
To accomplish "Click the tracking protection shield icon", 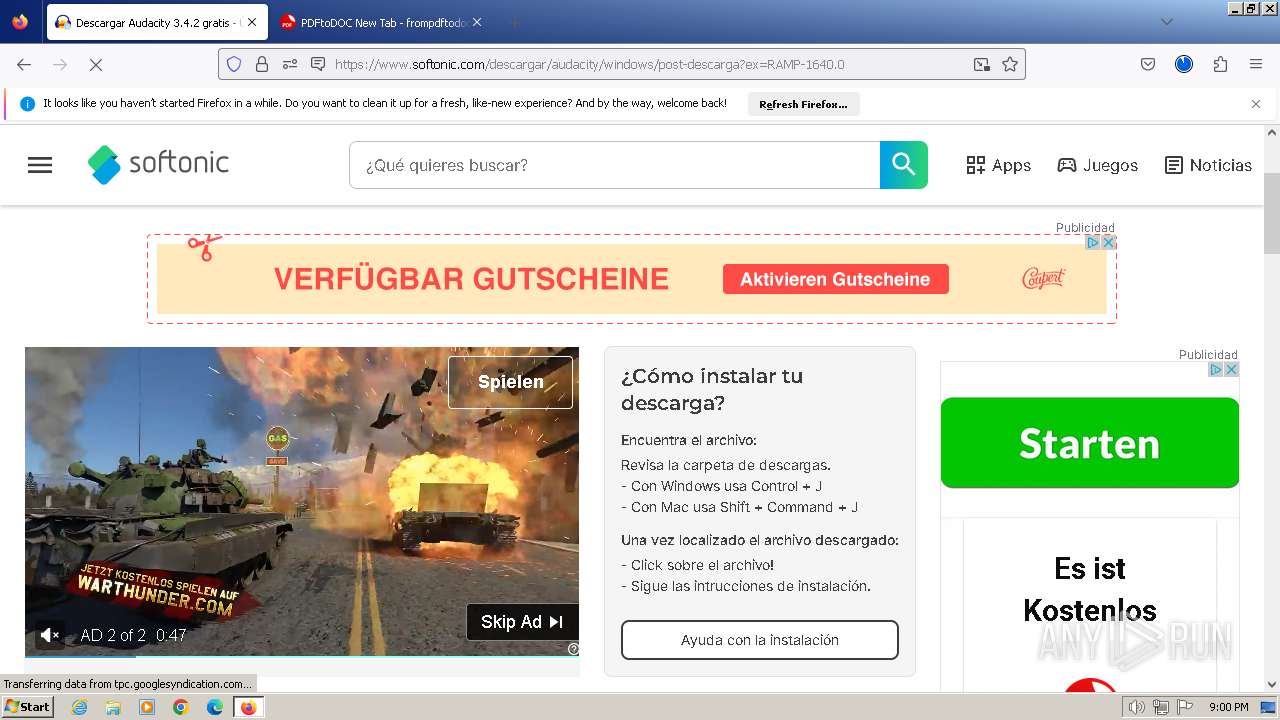I will [234, 64].
